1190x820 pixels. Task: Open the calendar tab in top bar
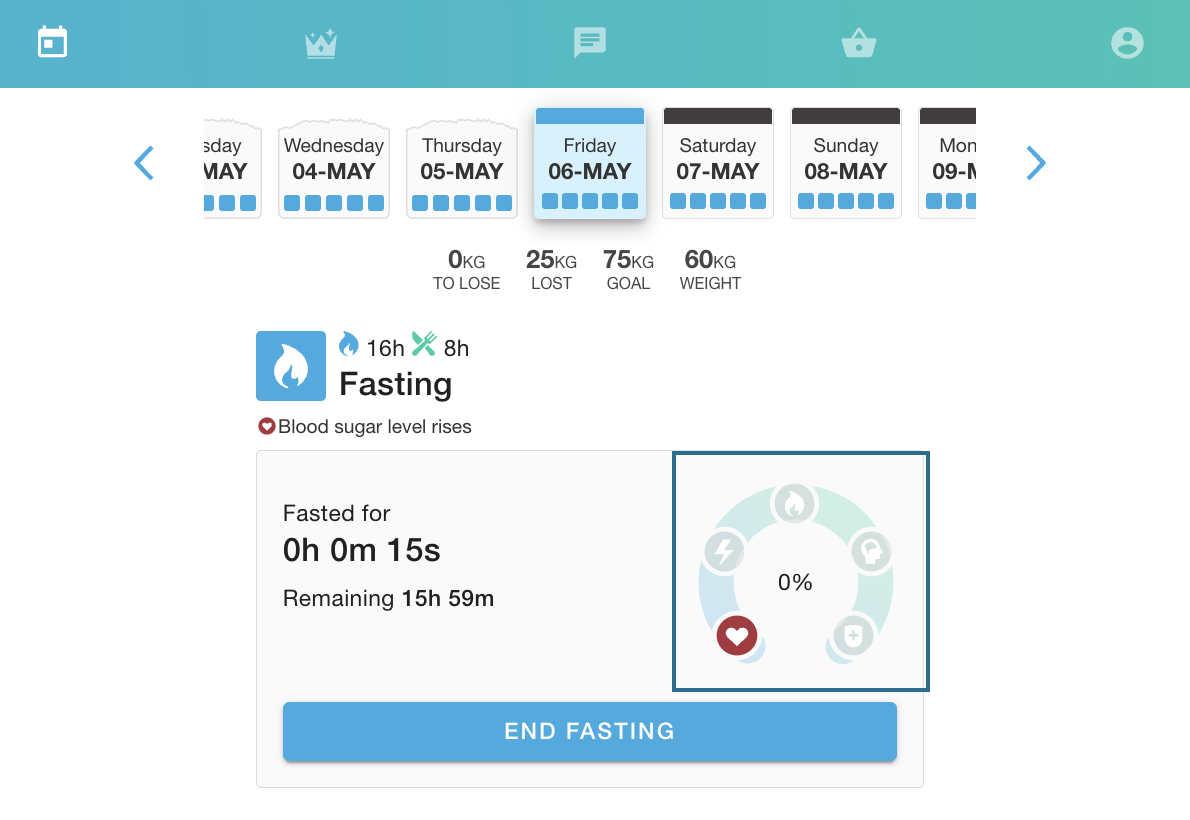click(52, 43)
